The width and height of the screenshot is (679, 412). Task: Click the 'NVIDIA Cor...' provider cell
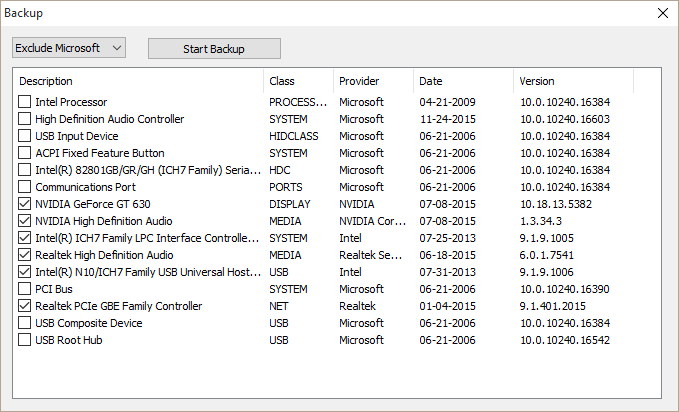(x=372, y=221)
